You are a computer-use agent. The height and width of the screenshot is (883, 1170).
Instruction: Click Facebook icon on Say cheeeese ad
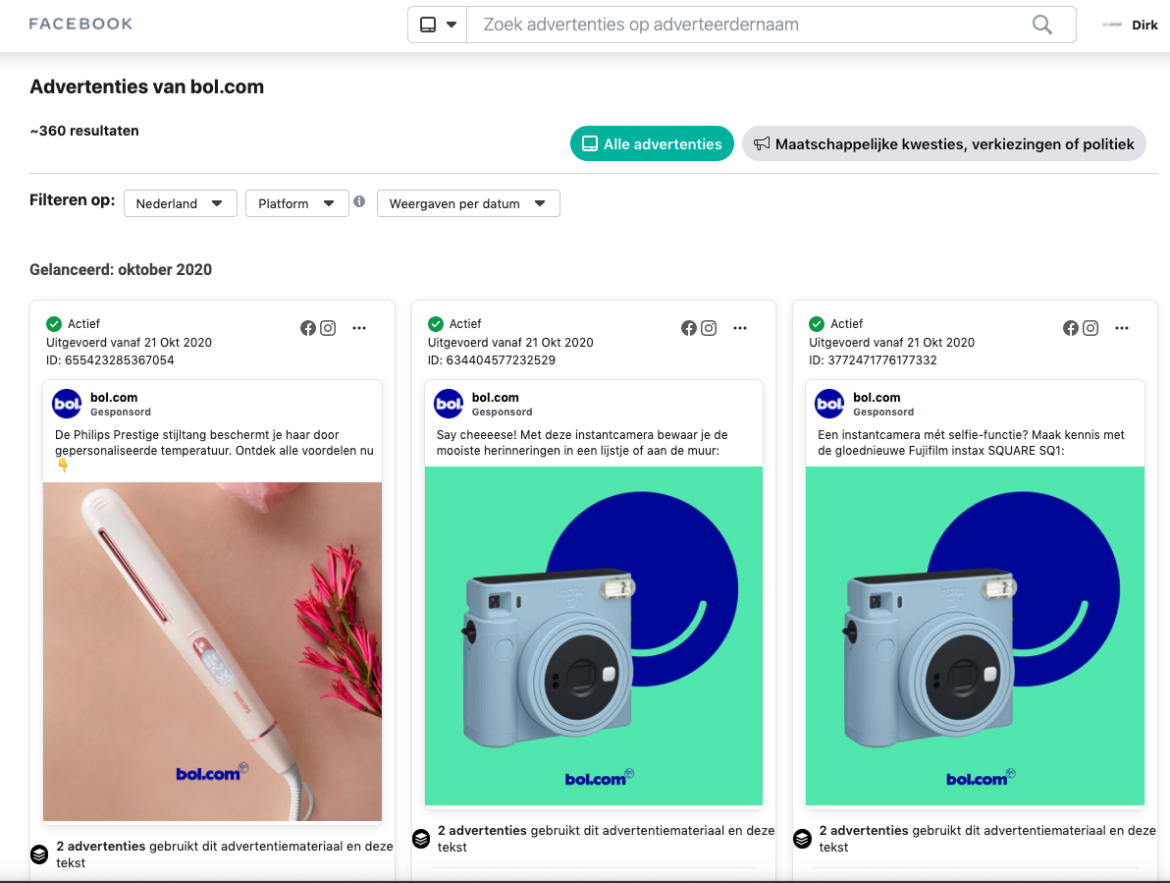pyautogui.click(x=689, y=328)
